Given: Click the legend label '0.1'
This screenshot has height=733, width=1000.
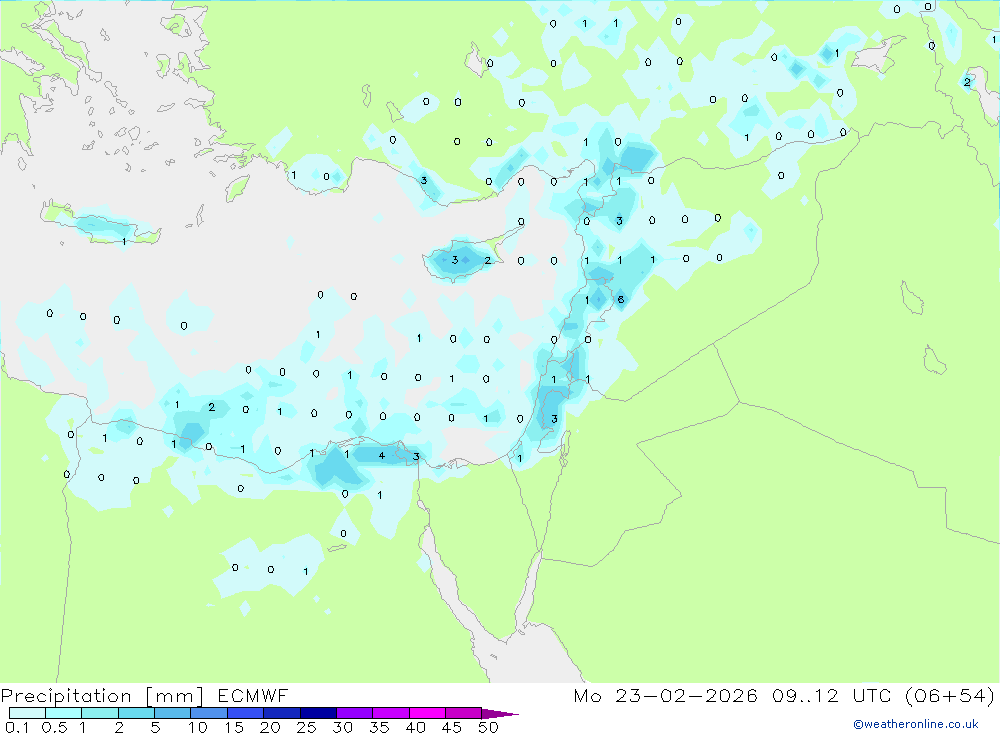Looking at the screenshot, I should 17,727.
